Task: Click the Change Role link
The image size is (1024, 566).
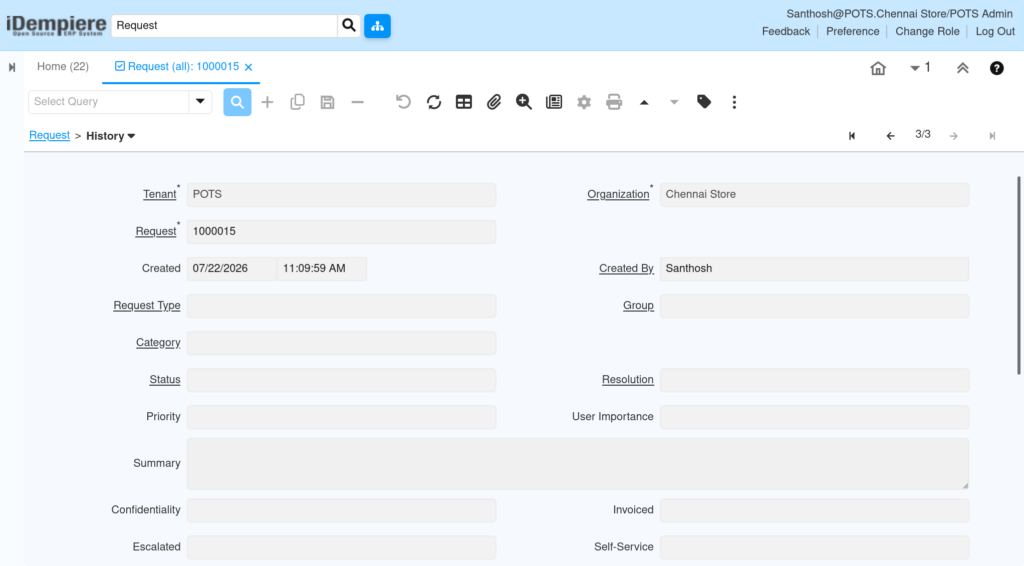Action: coord(927,31)
